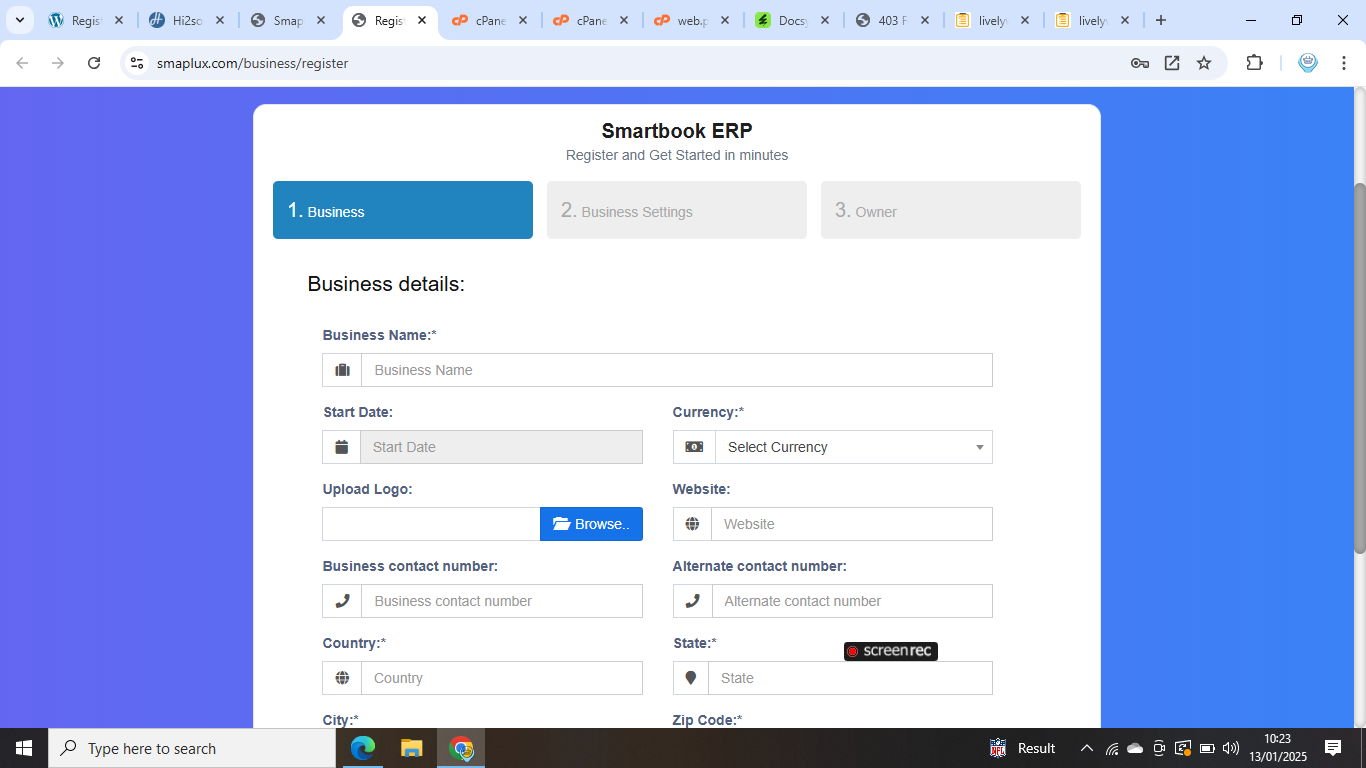This screenshot has height=768, width=1366.
Task: Click the calendar icon next to Start Date
Action: [341, 447]
